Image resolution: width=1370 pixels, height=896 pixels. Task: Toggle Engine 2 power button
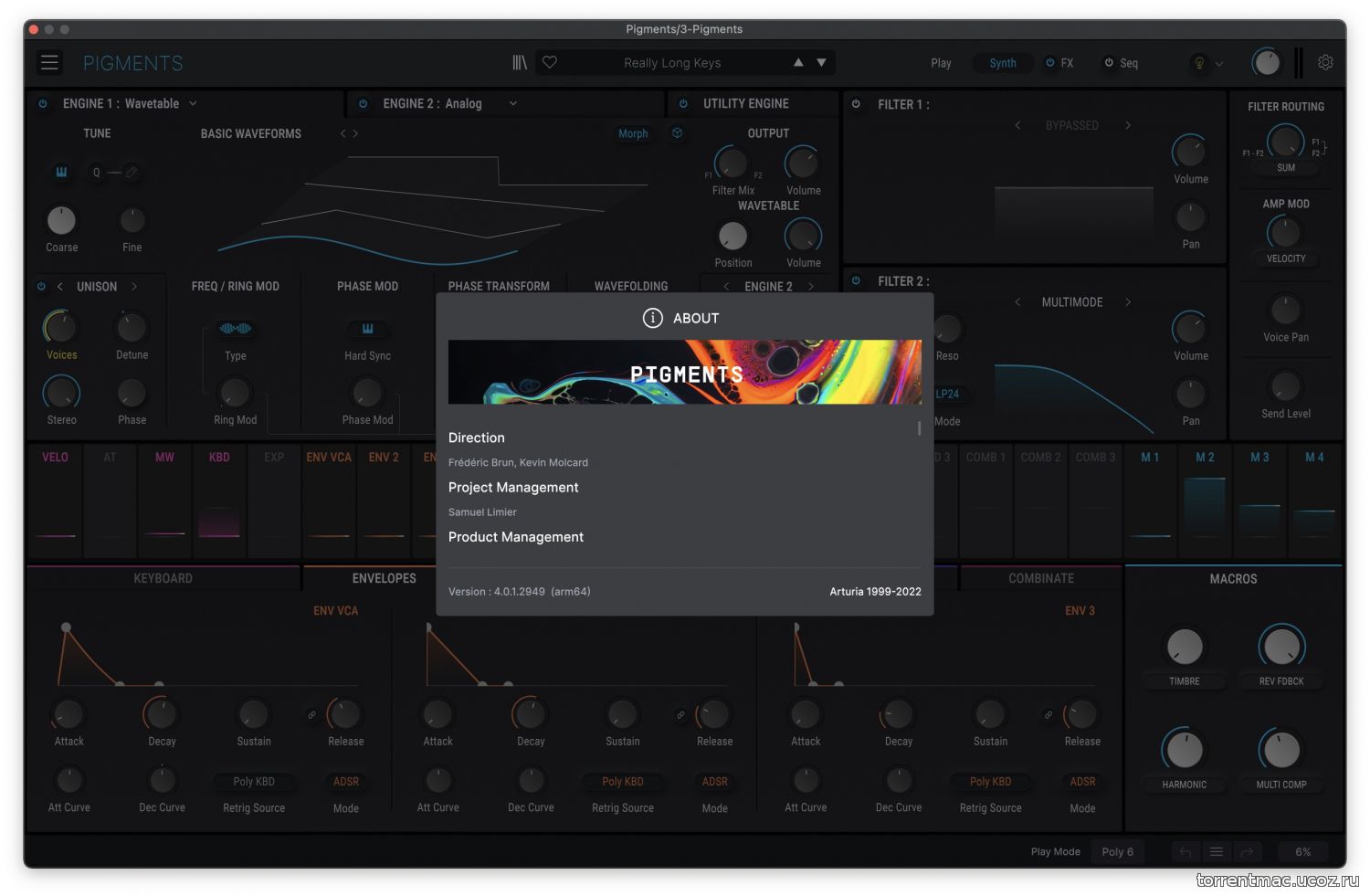tap(364, 104)
